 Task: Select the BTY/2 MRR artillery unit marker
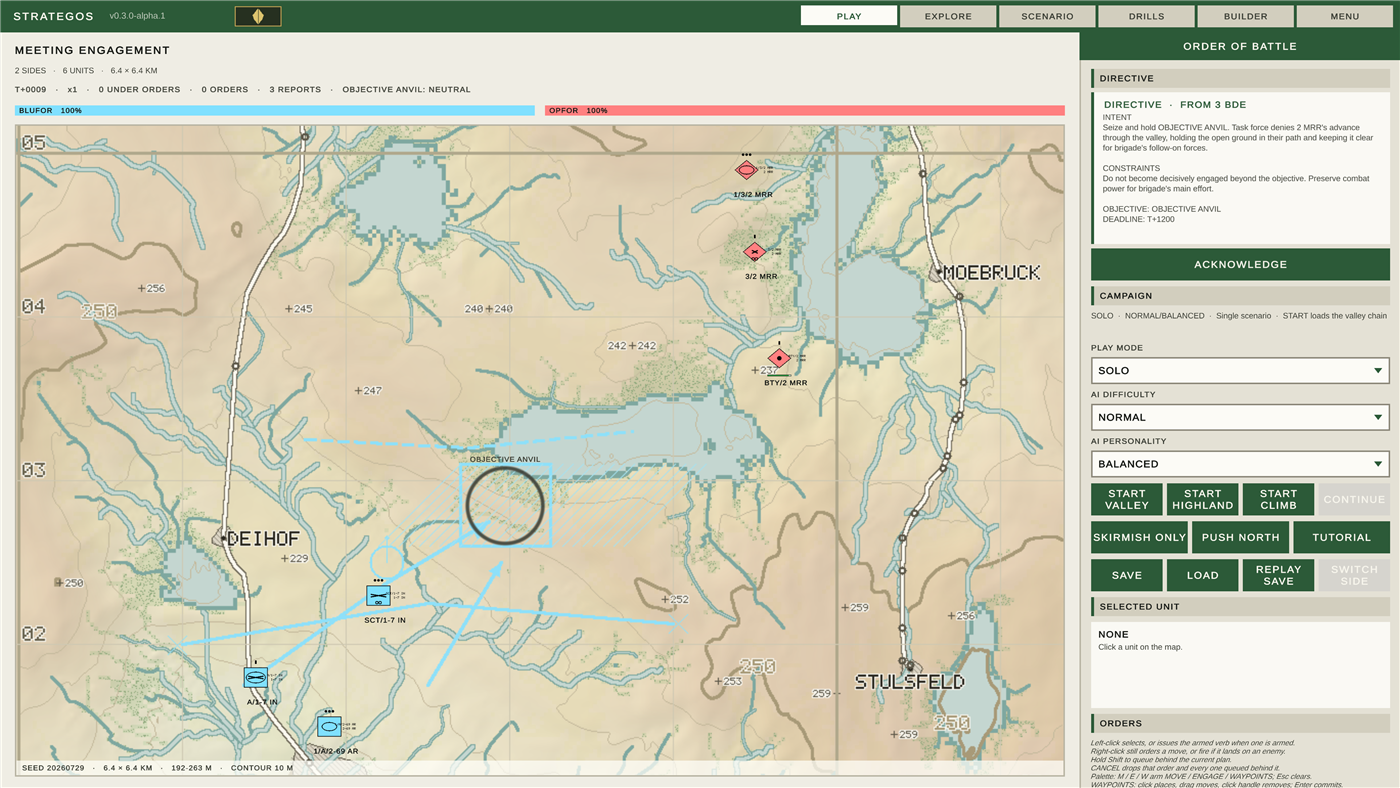(x=779, y=358)
